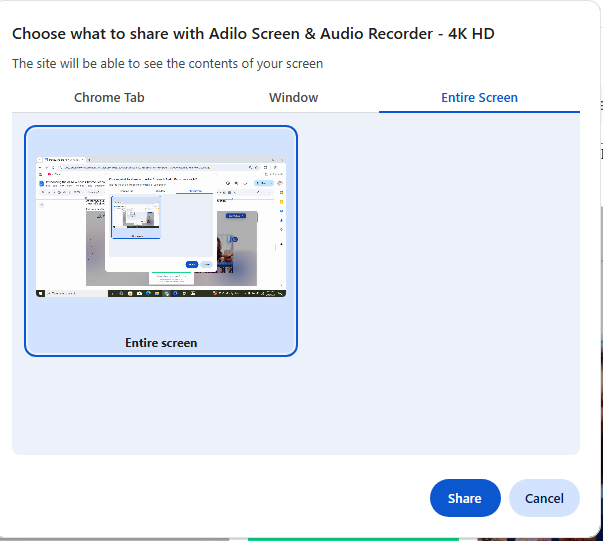This screenshot has width=603, height=541.
Task: Select the Entire Screen tab
Action: point(479,98)
